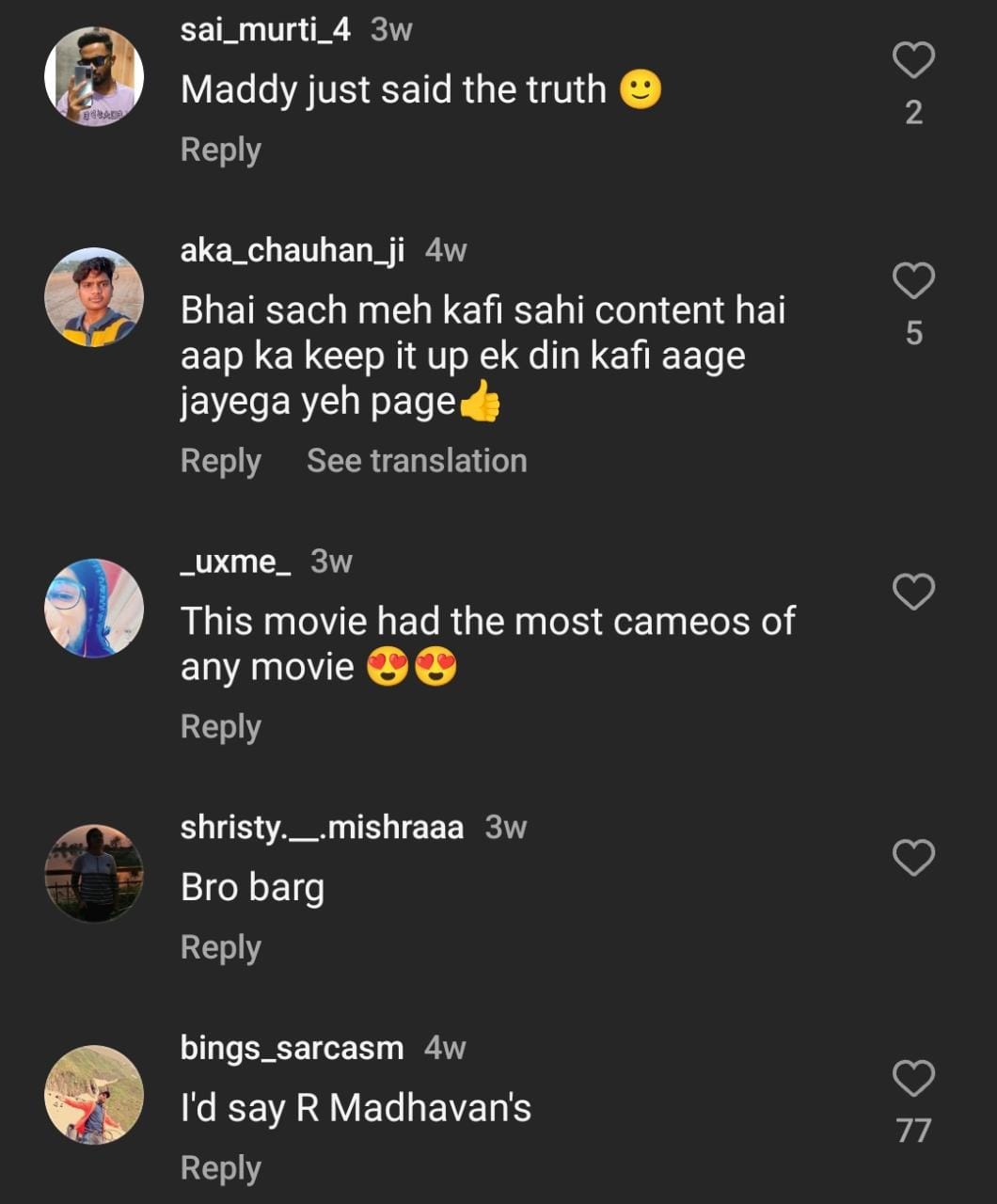The image size is (997, 1204).
Task: Heart the 'Bro barg' comment
Action: (913, 858)
